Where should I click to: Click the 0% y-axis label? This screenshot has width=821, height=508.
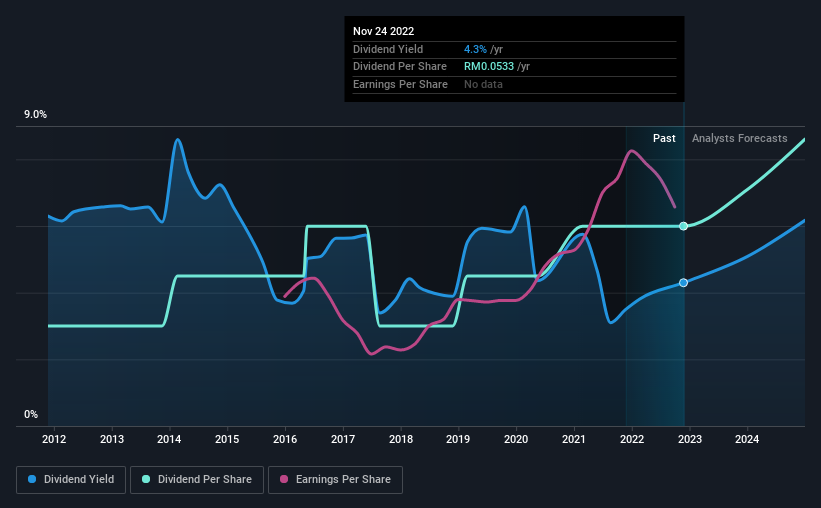point(31,414)
